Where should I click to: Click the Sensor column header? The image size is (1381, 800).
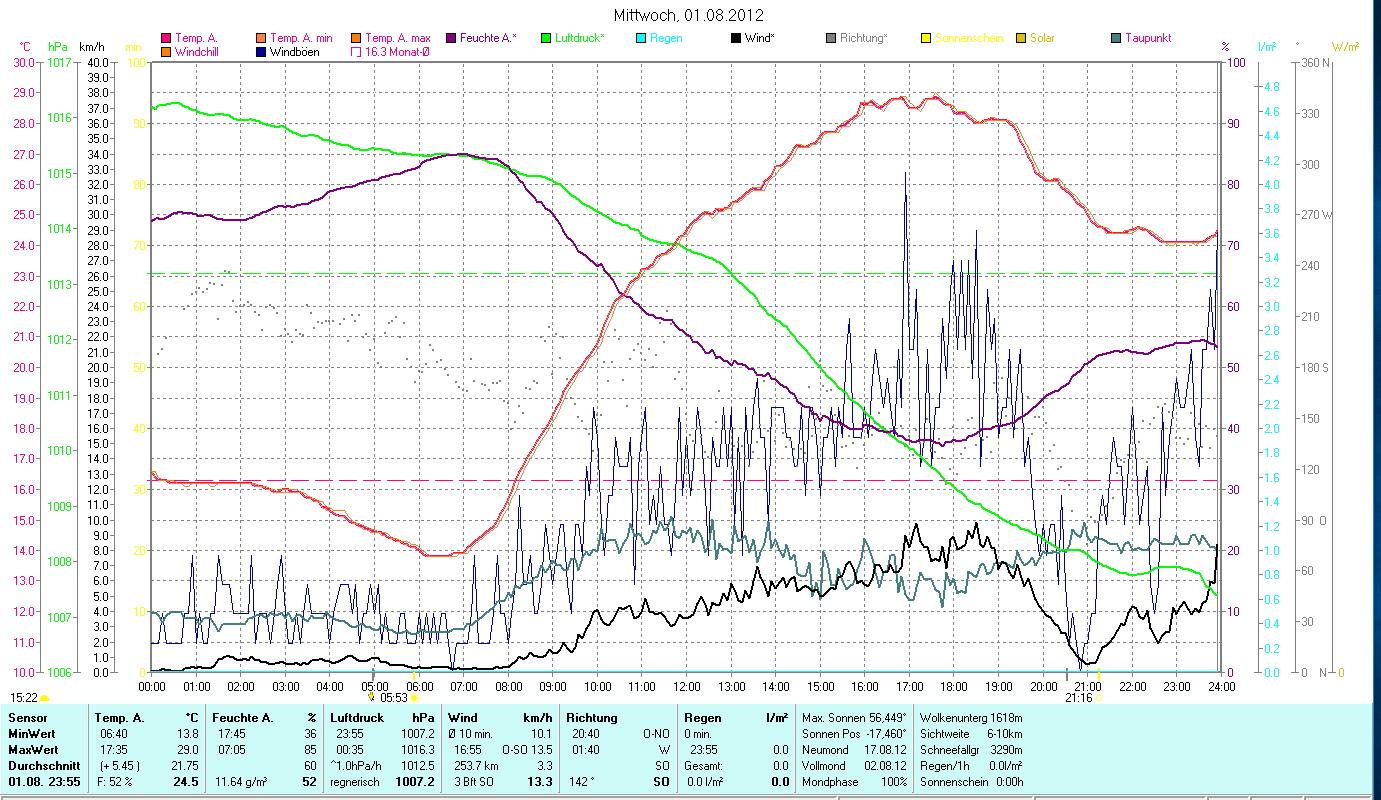point(26,717)
